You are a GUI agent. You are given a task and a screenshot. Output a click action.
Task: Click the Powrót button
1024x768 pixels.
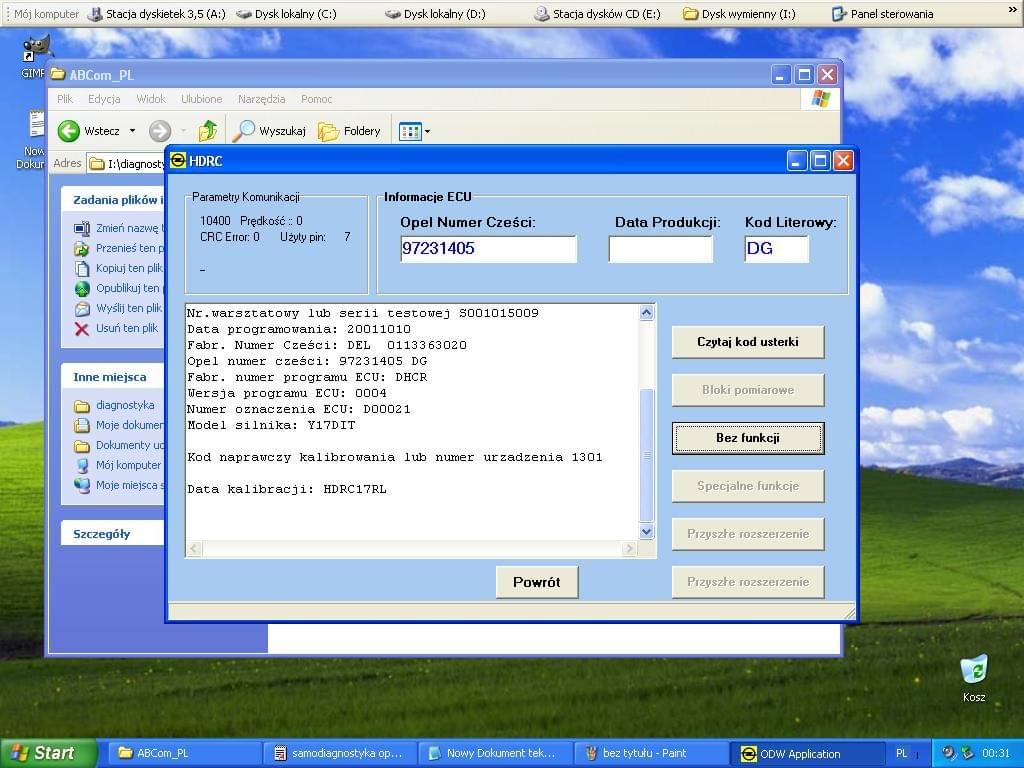pyautogui.click(x=537, y=582)
